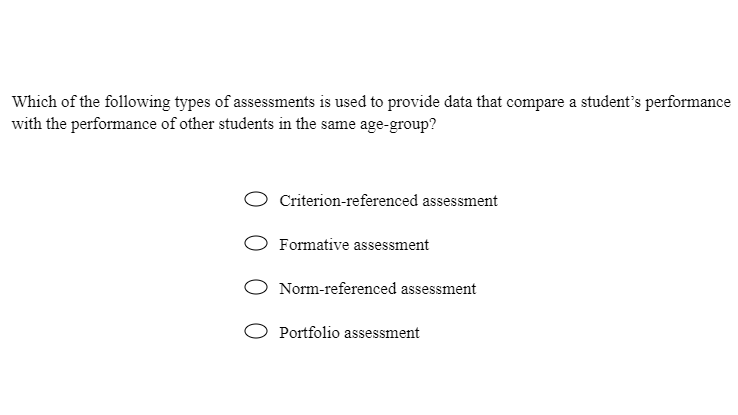Image resolution: width=738 pixels, height=415 pixels.
Task: Click 'student's performance' in the question text
Action: point(656,102)
